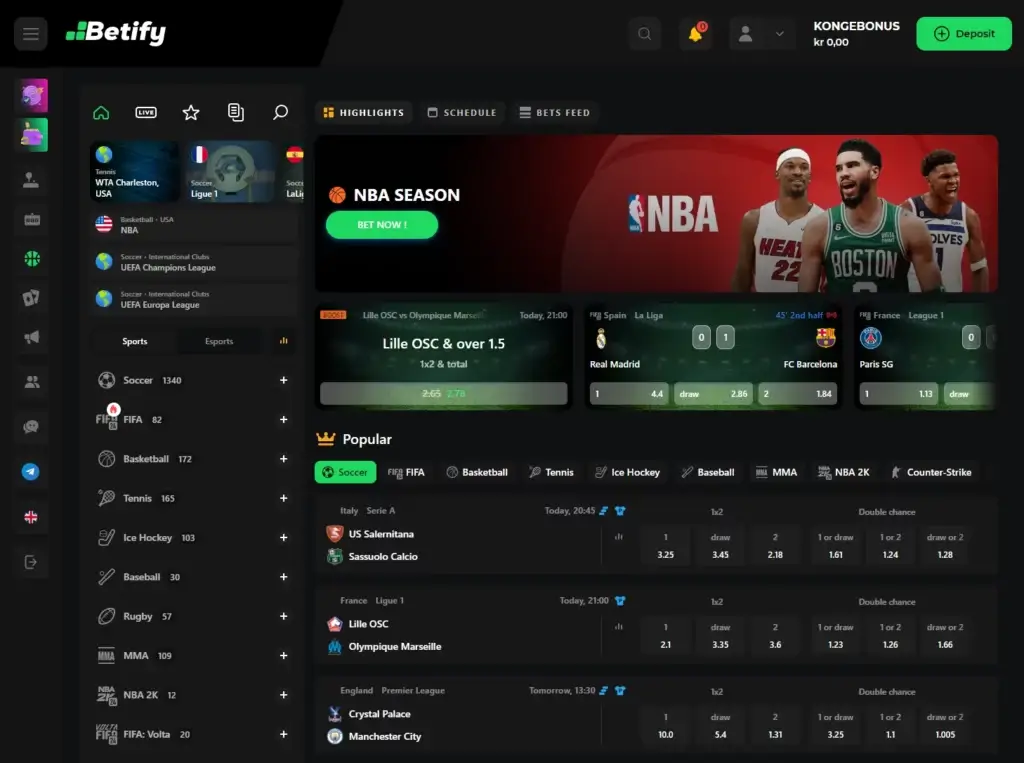Open notifications bell
1024x763 pixels.
click(x=696, y=34)
